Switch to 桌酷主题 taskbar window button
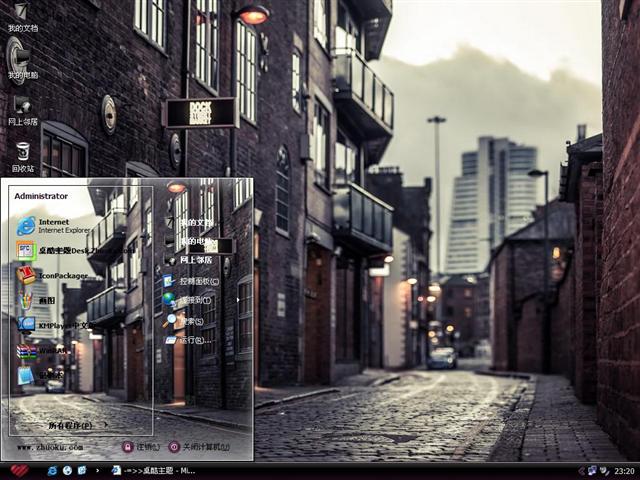 coord(153,471)
